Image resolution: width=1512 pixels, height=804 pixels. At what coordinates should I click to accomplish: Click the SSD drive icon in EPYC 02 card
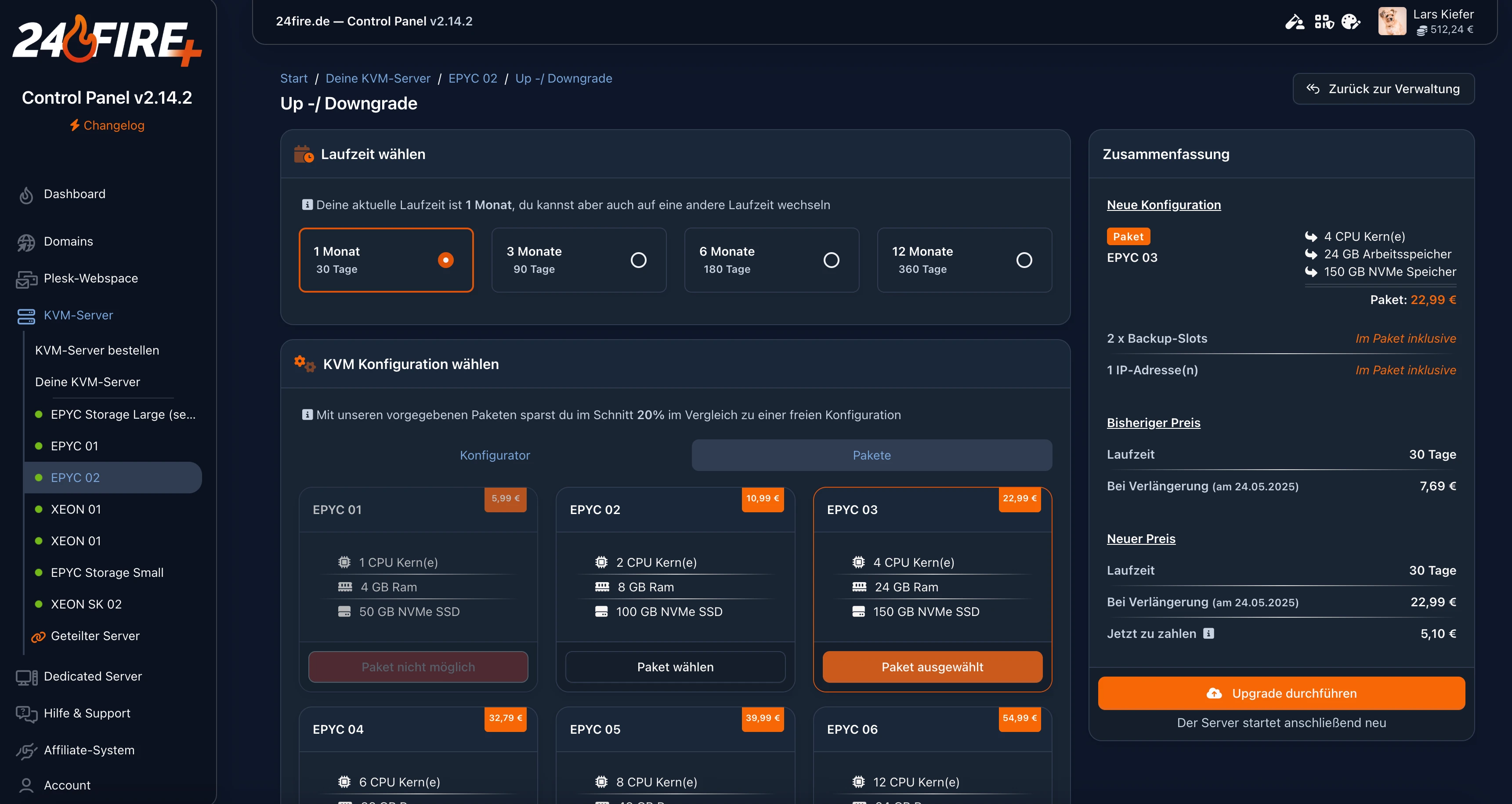[x=601, y=612]
